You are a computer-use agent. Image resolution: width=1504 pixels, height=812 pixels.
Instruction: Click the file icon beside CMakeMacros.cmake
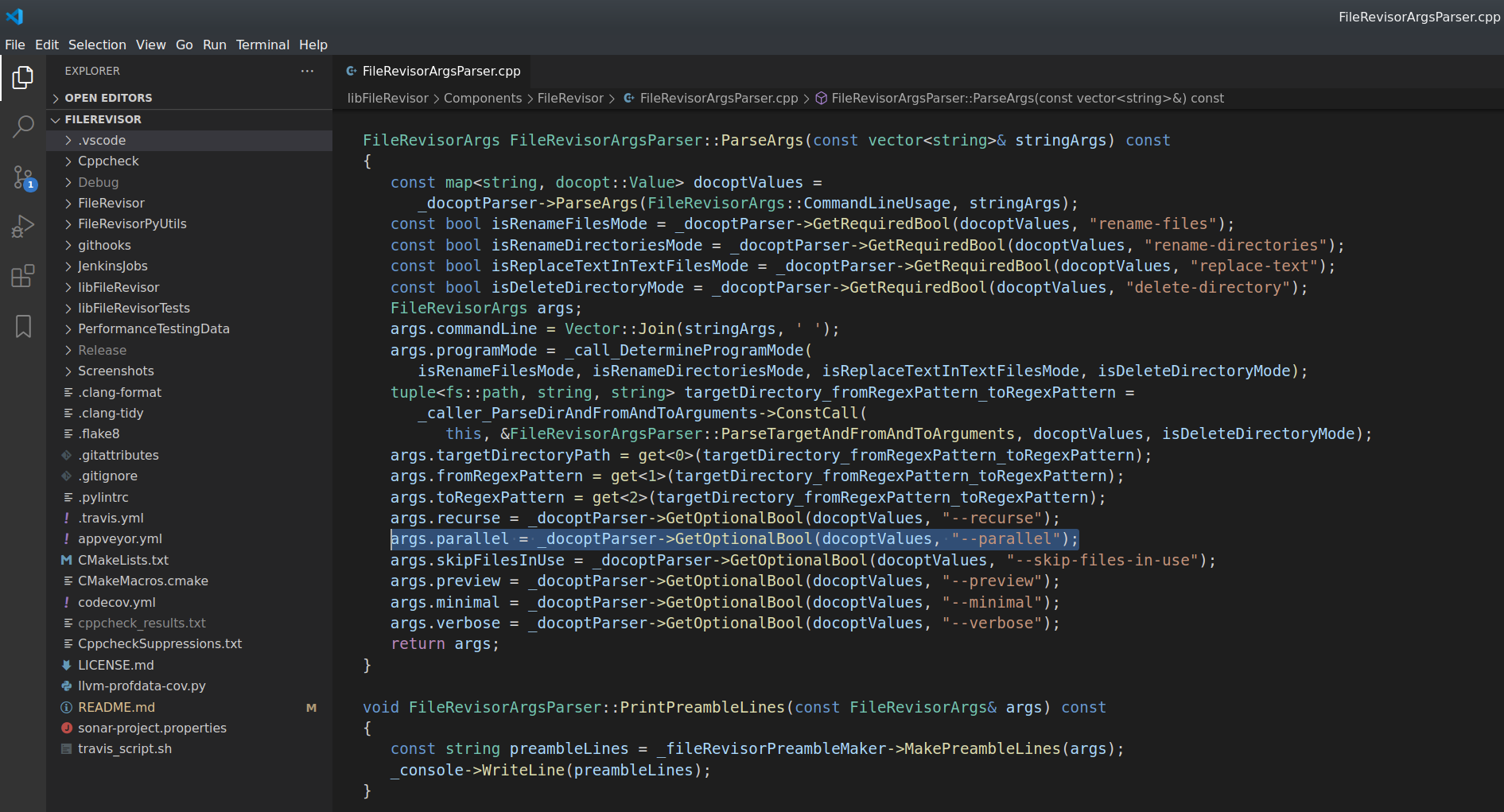tap(68, 581)
